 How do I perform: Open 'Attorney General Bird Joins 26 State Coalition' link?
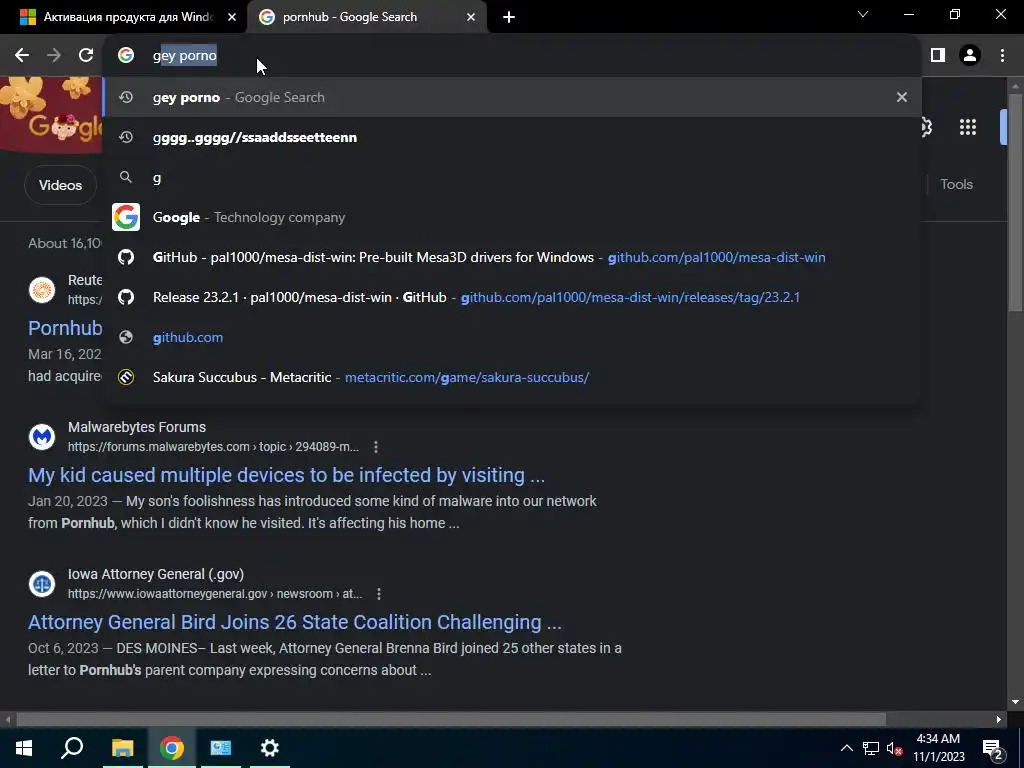point(295,622)
